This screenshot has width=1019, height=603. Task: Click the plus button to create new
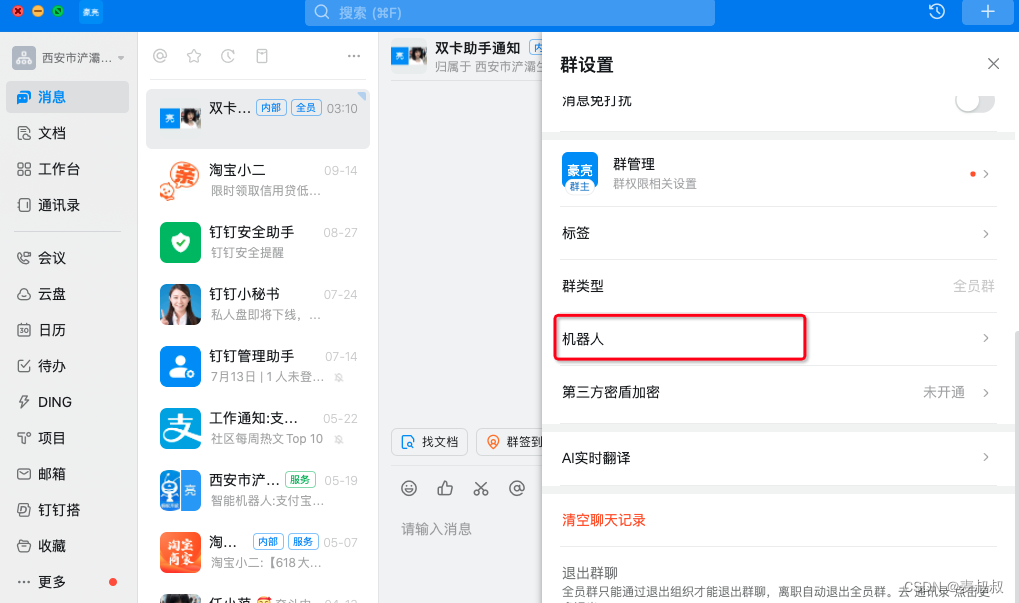tap(987, 12)
